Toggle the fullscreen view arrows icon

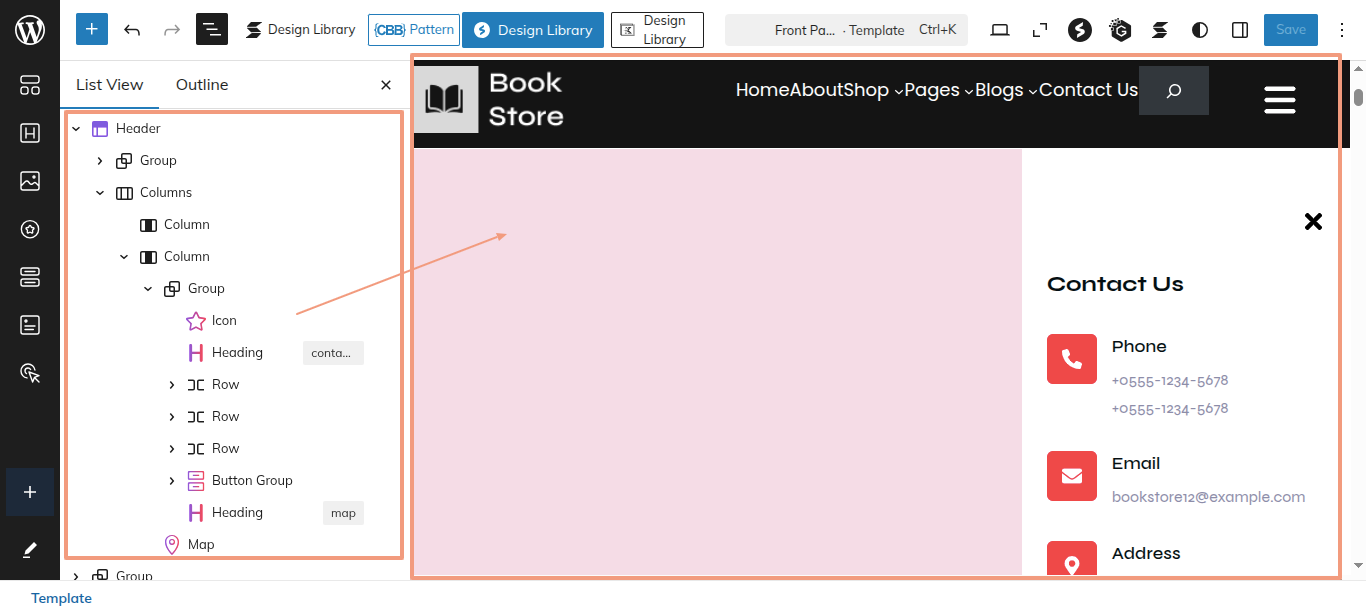tap(1040, 30)
